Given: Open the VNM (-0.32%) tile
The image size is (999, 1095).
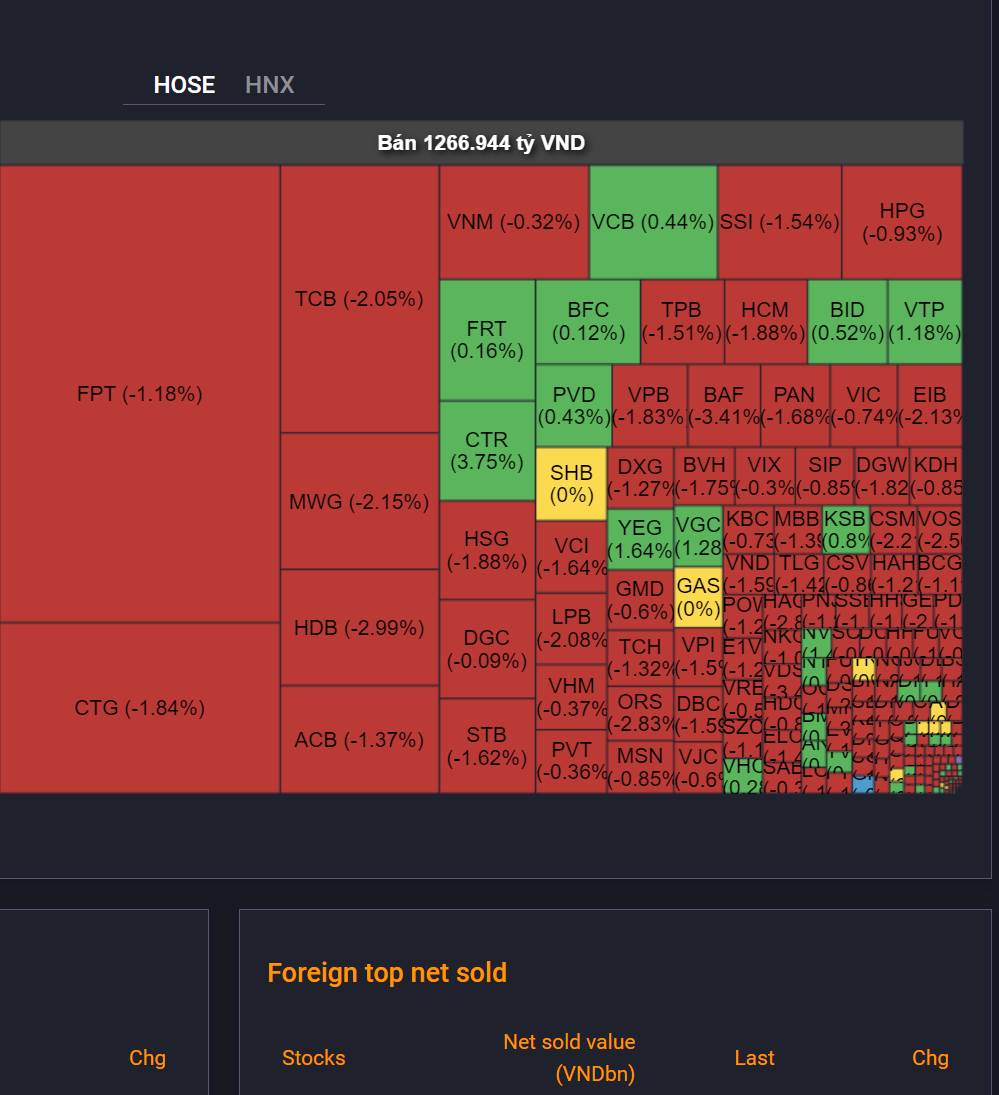Looking at the screenshot, I should point(513,222).
